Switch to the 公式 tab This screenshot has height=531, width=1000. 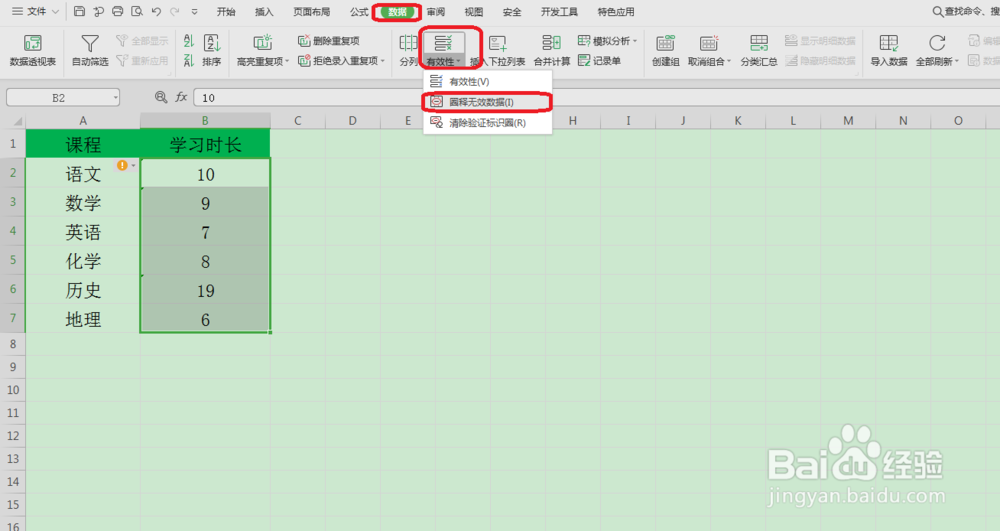(x=359, y=11)
